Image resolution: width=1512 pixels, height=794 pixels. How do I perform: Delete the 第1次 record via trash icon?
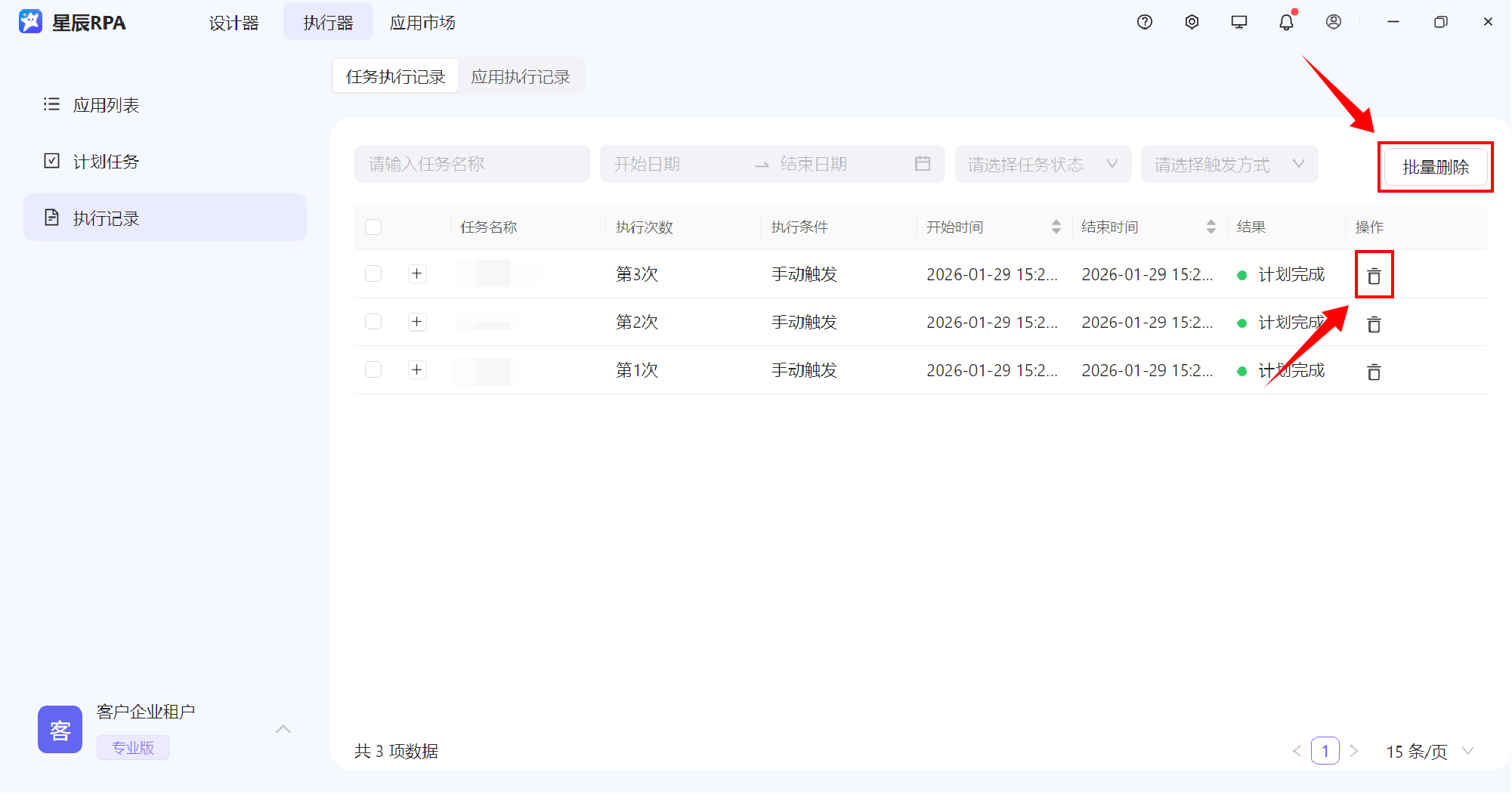[1373, 371]
